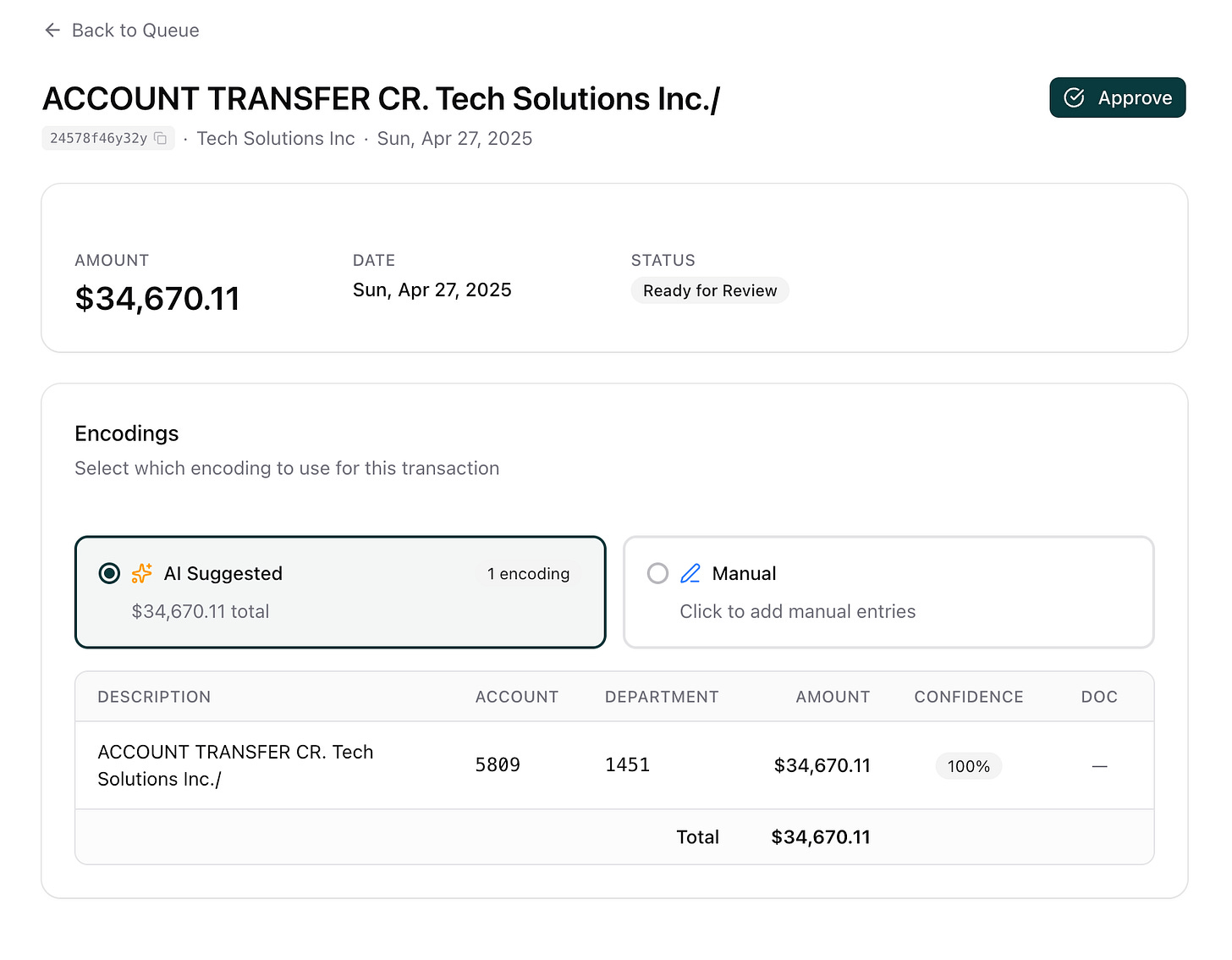This screenshot has width=1232, height=960.
Task: Go Back to Queue
Action: click(x=122, y=30)
